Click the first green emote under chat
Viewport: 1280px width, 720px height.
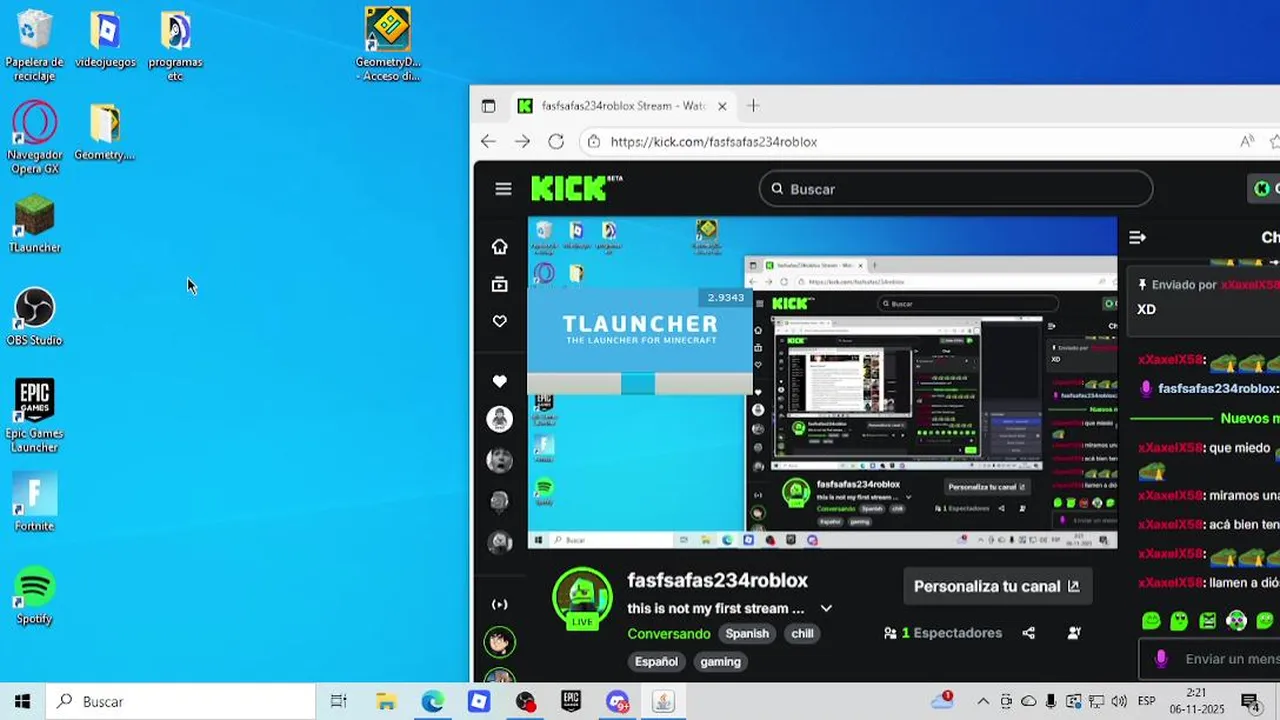click(1151, 621)
